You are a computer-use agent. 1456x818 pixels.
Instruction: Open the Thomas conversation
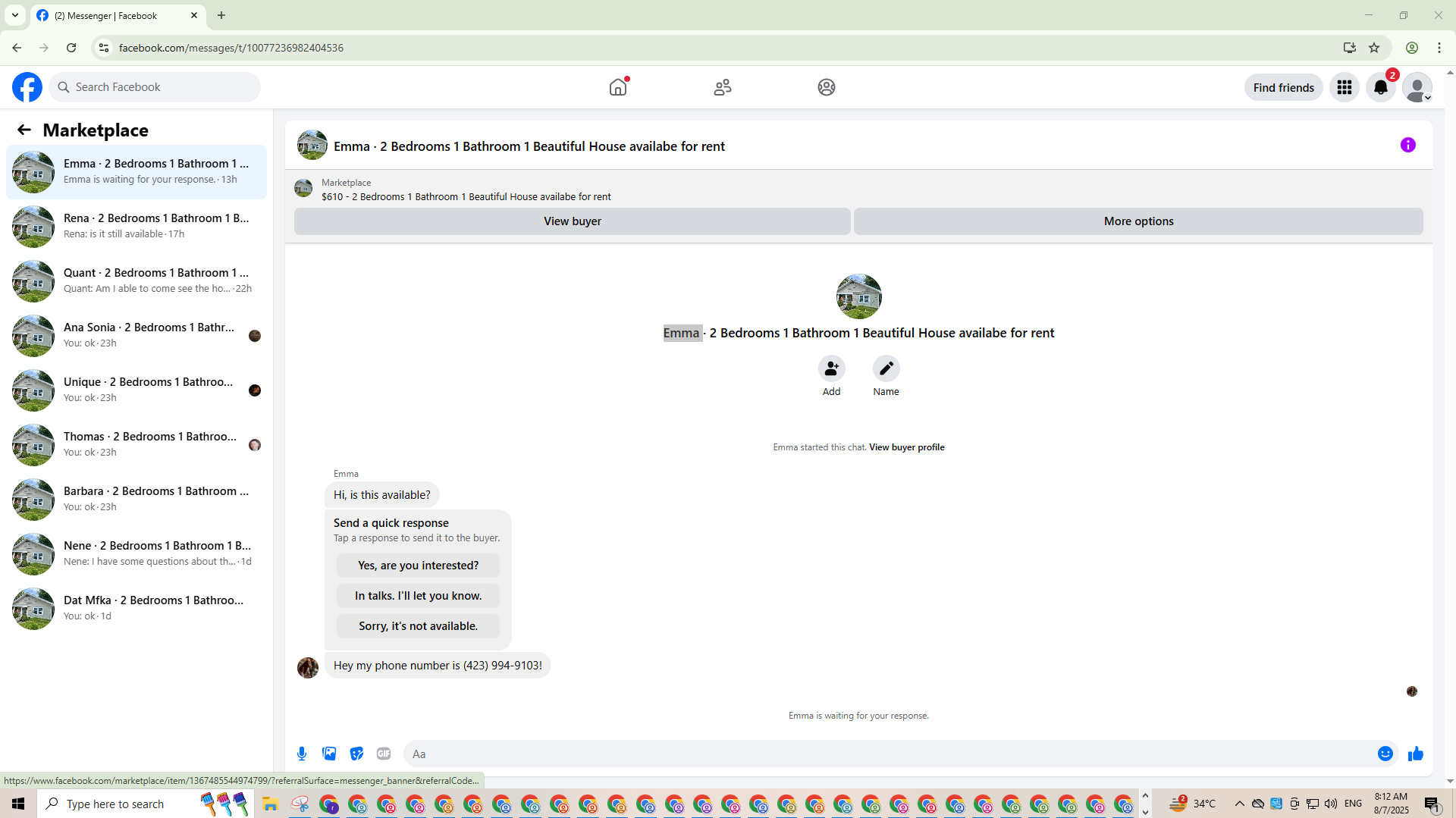tap(136, 445)
